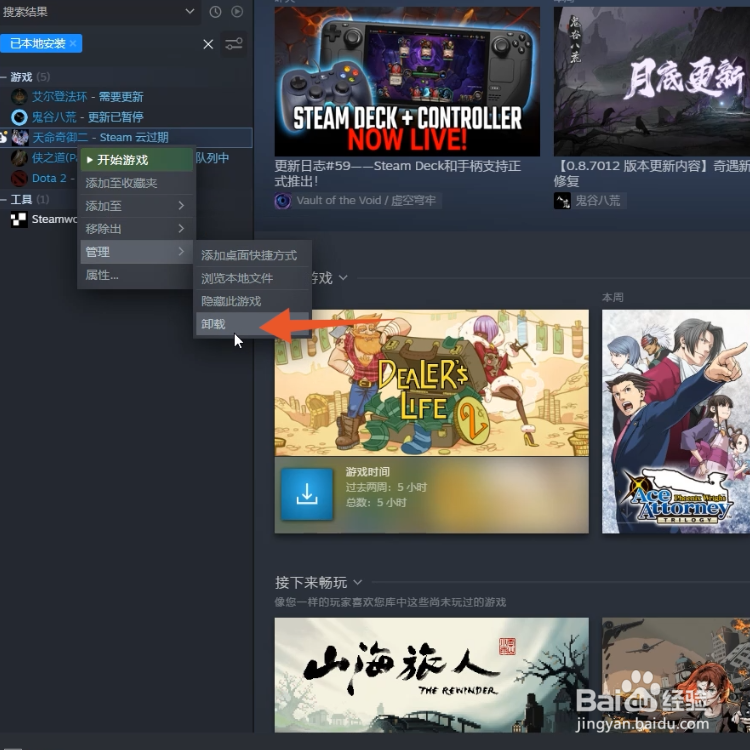The height and width of the screenshot is (750, 750).
Task: Expand the 搜索结果 dropdown
Action: coord(190,11)
